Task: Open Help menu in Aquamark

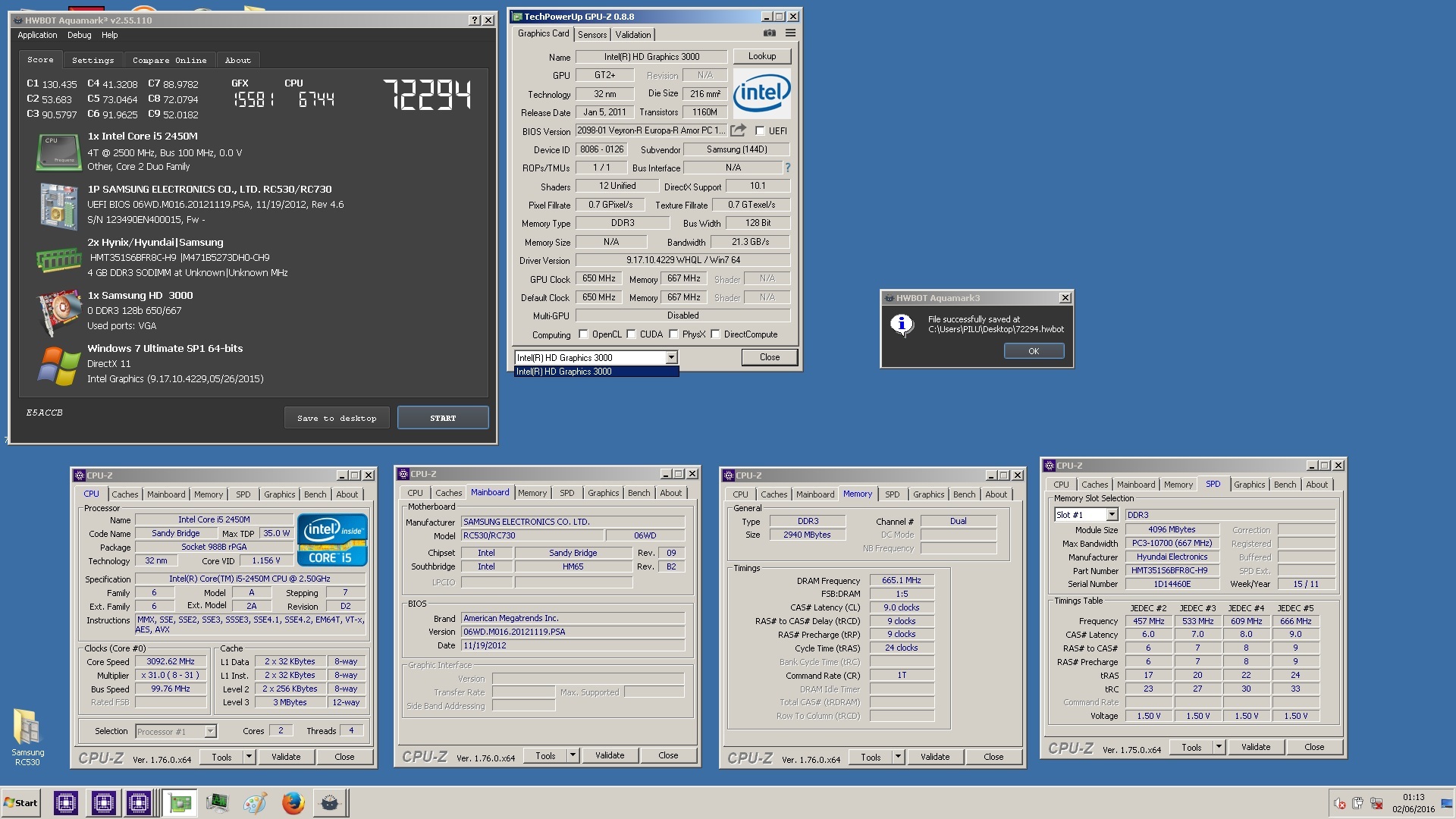Action: [x=109, y=35]
